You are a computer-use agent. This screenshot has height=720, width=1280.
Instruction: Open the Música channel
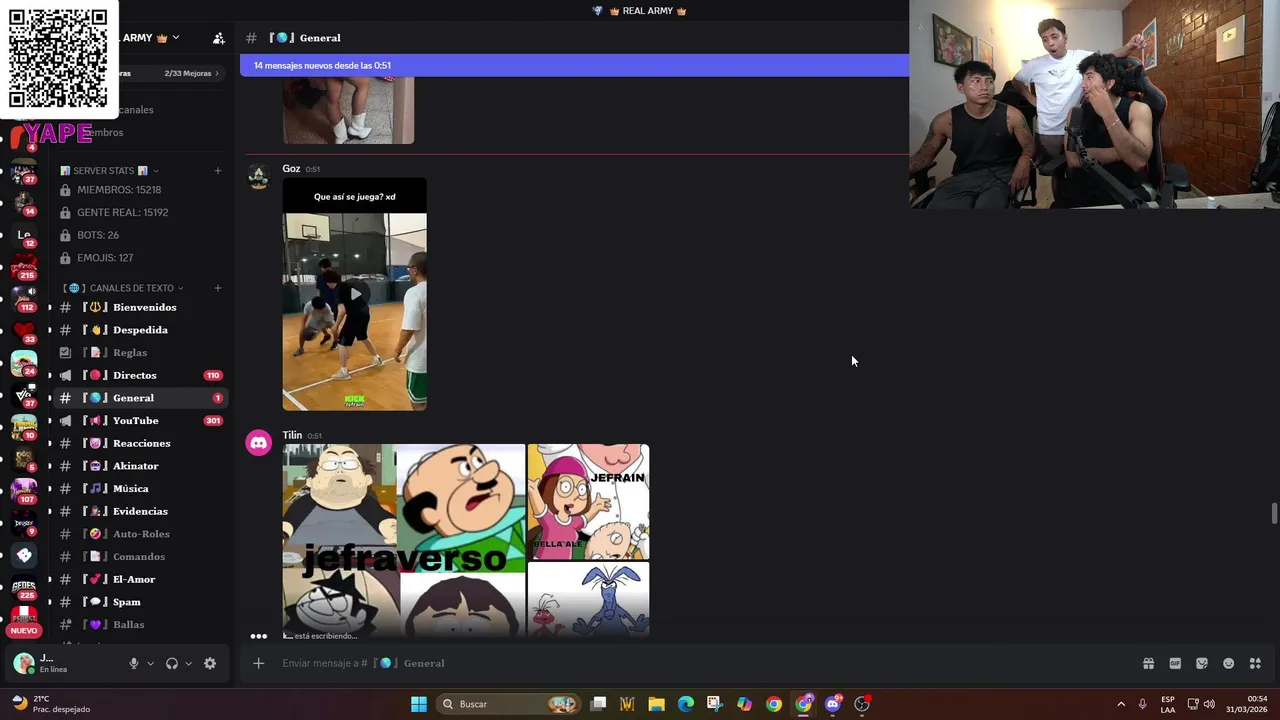pyautogui.click(x=140, y=489)
